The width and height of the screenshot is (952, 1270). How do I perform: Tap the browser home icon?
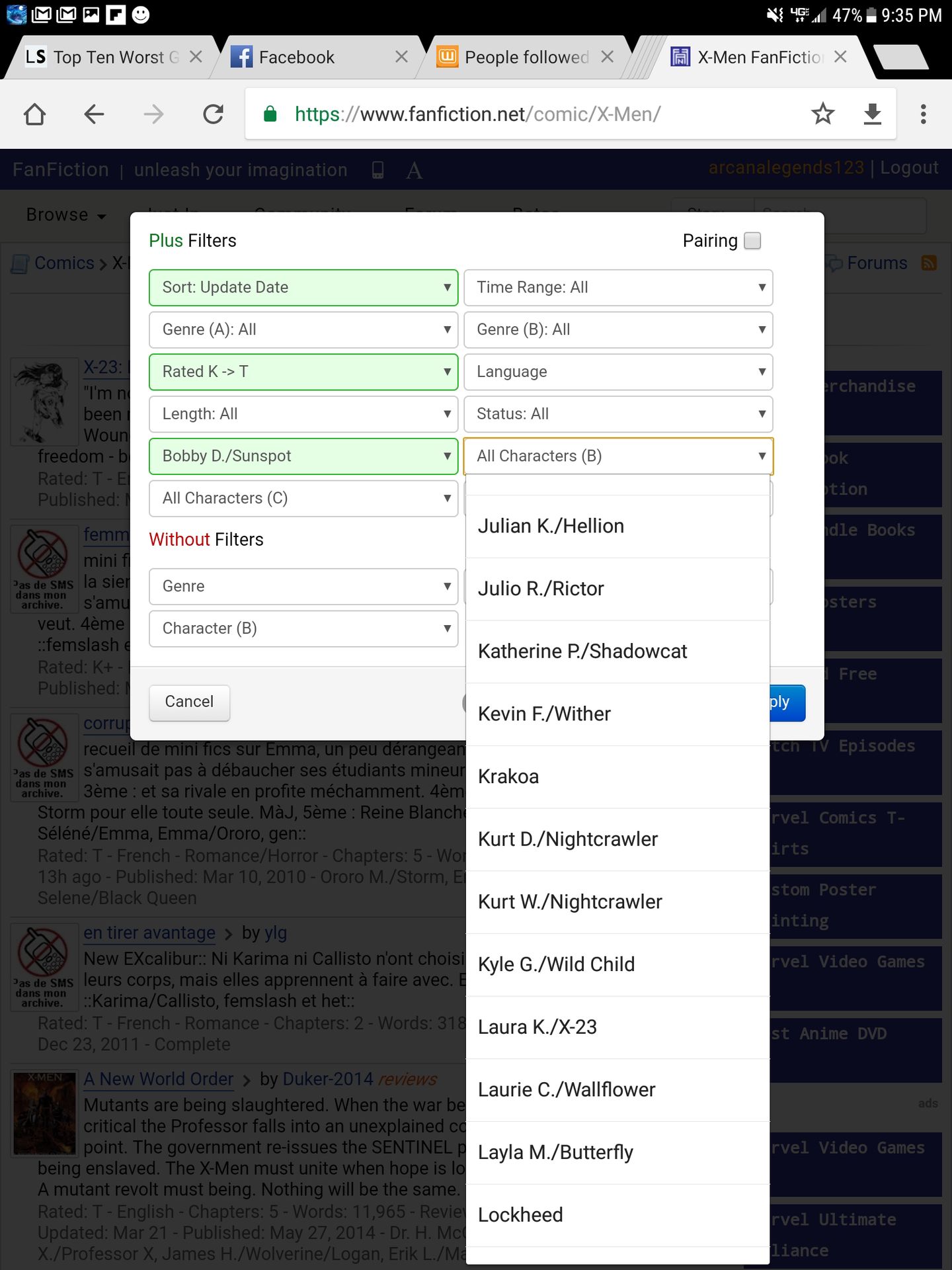click(34, 114)
